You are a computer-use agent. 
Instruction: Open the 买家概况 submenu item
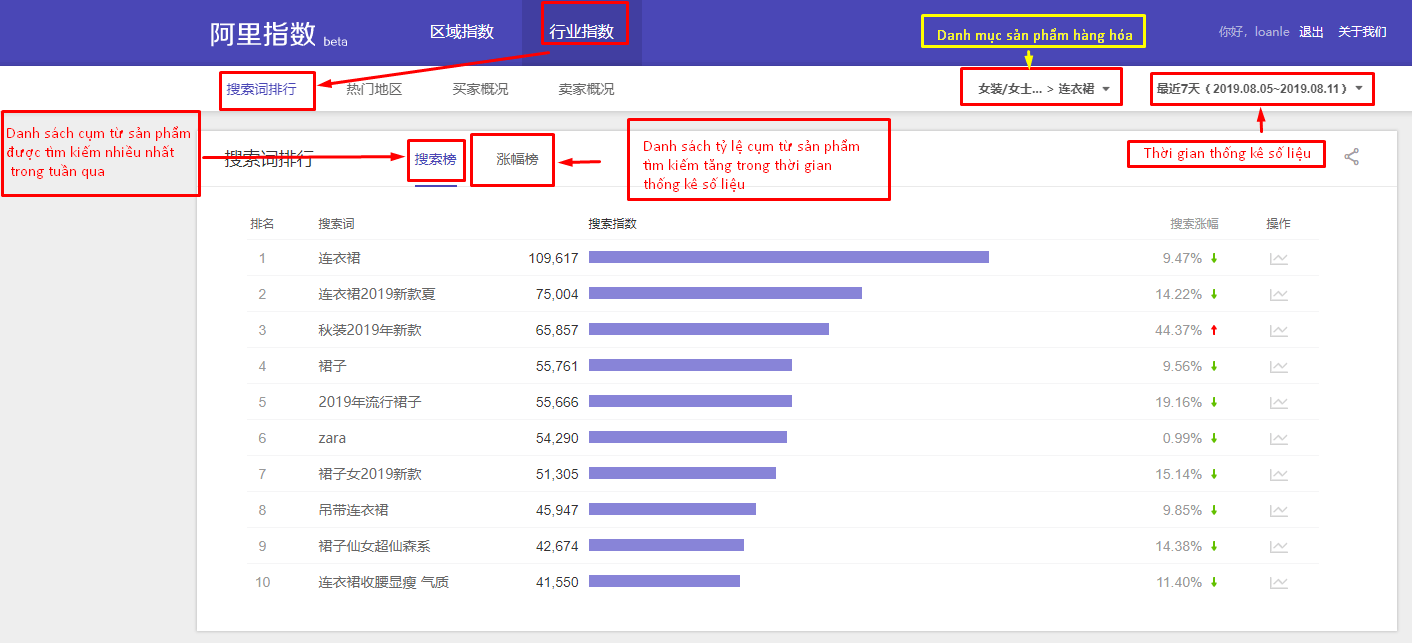(480, 89)
